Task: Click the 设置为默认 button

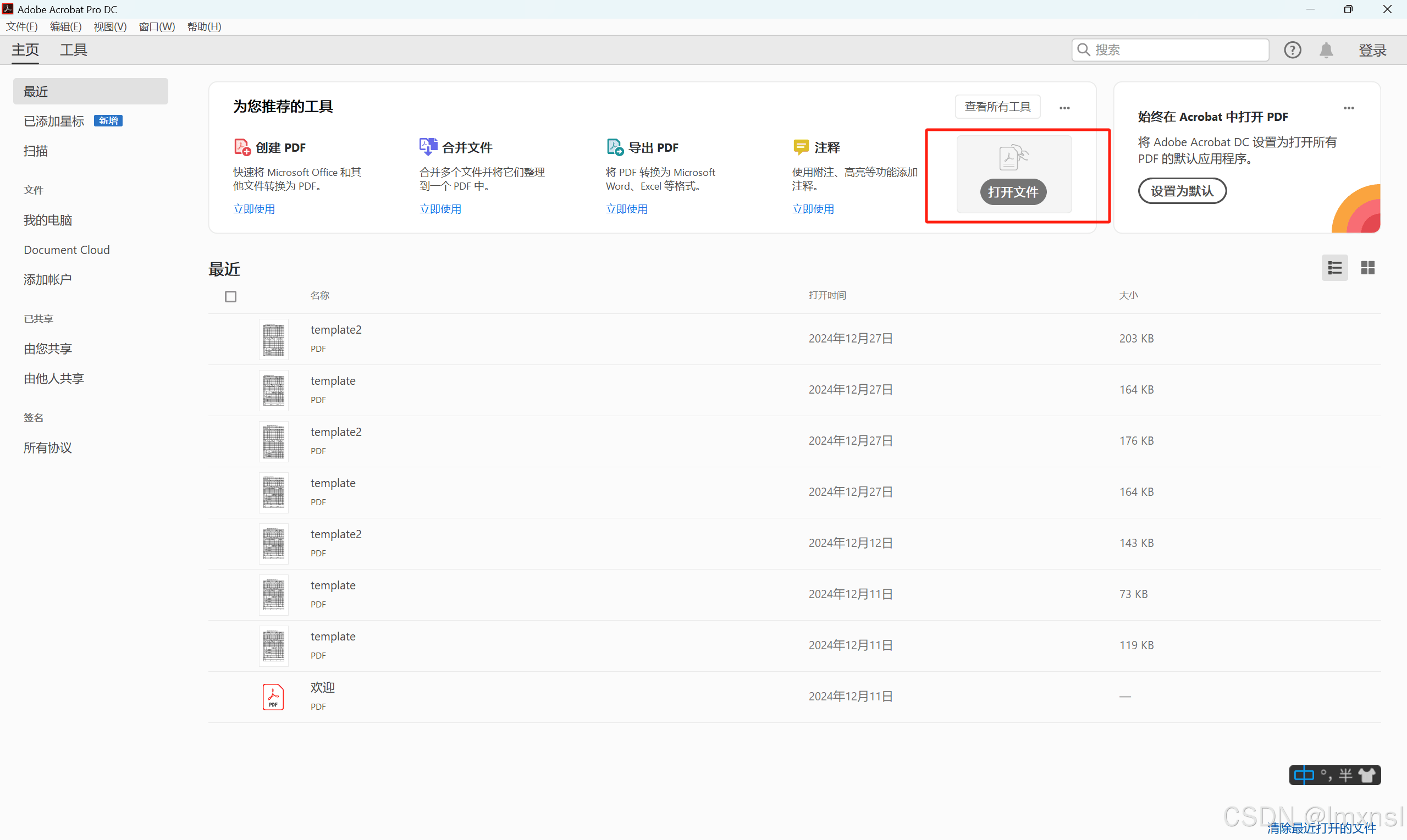Action: [x=1182, y=191]
